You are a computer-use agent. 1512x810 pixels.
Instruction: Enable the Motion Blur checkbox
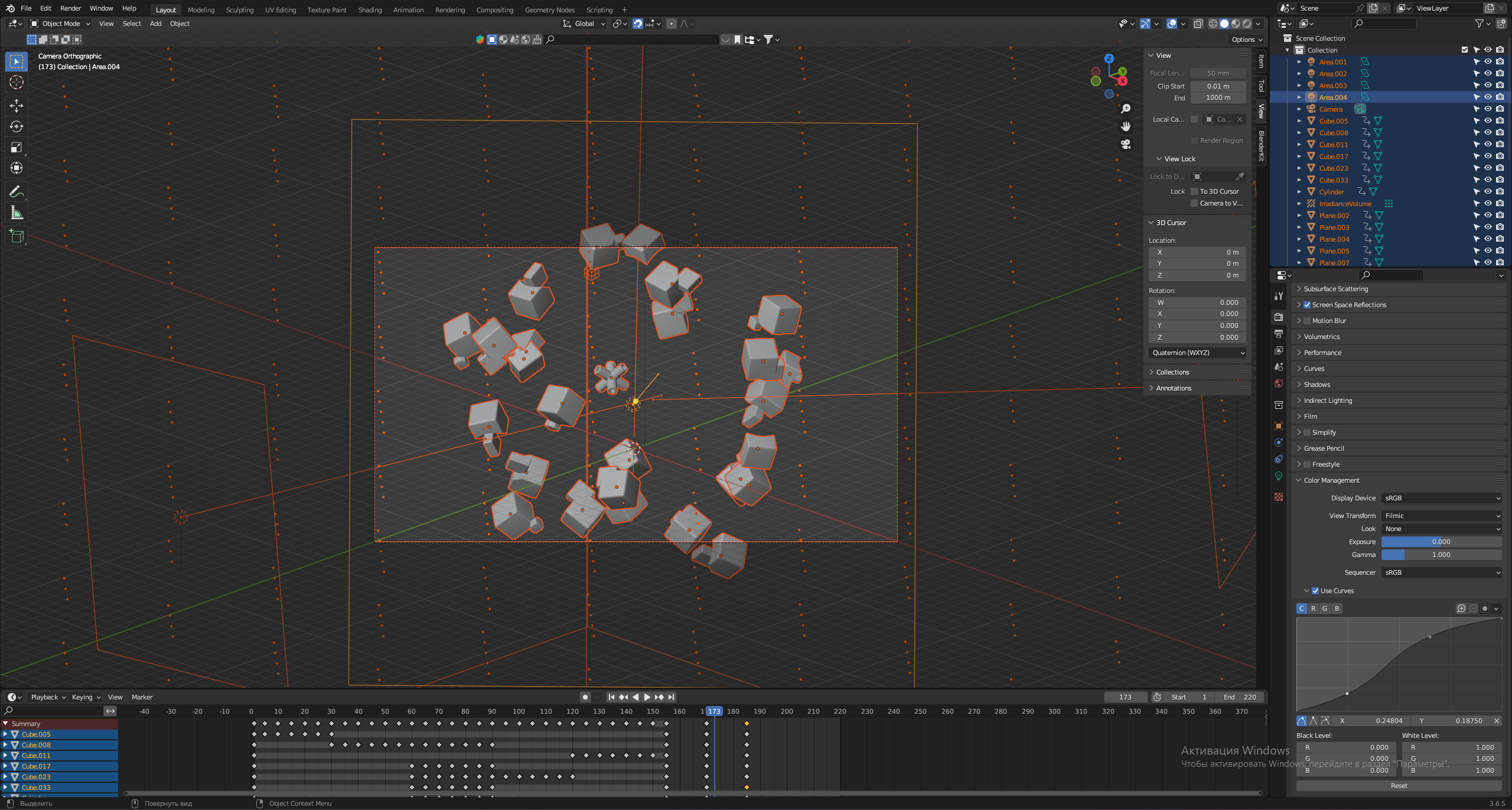pos(1307,321)
